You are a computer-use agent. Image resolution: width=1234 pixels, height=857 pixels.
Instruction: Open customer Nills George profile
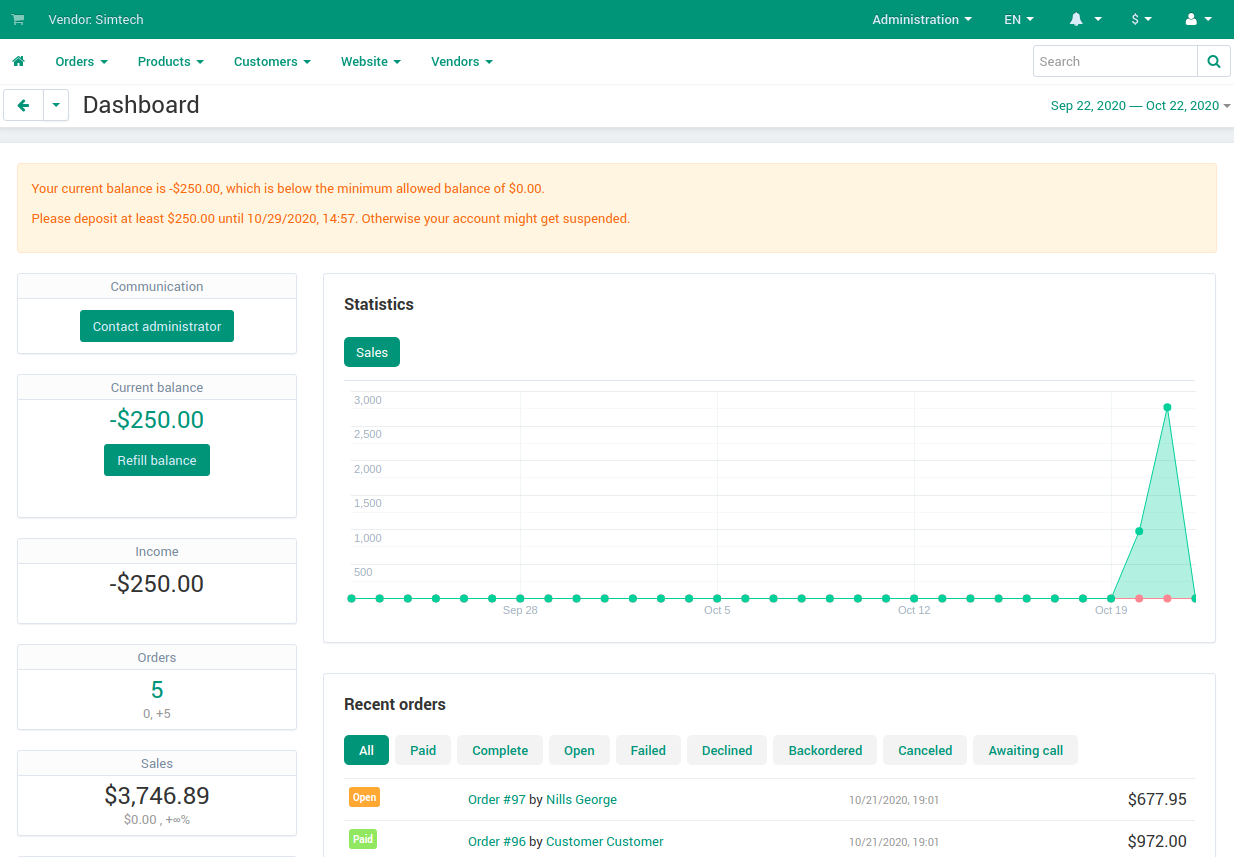coord(581,800)
